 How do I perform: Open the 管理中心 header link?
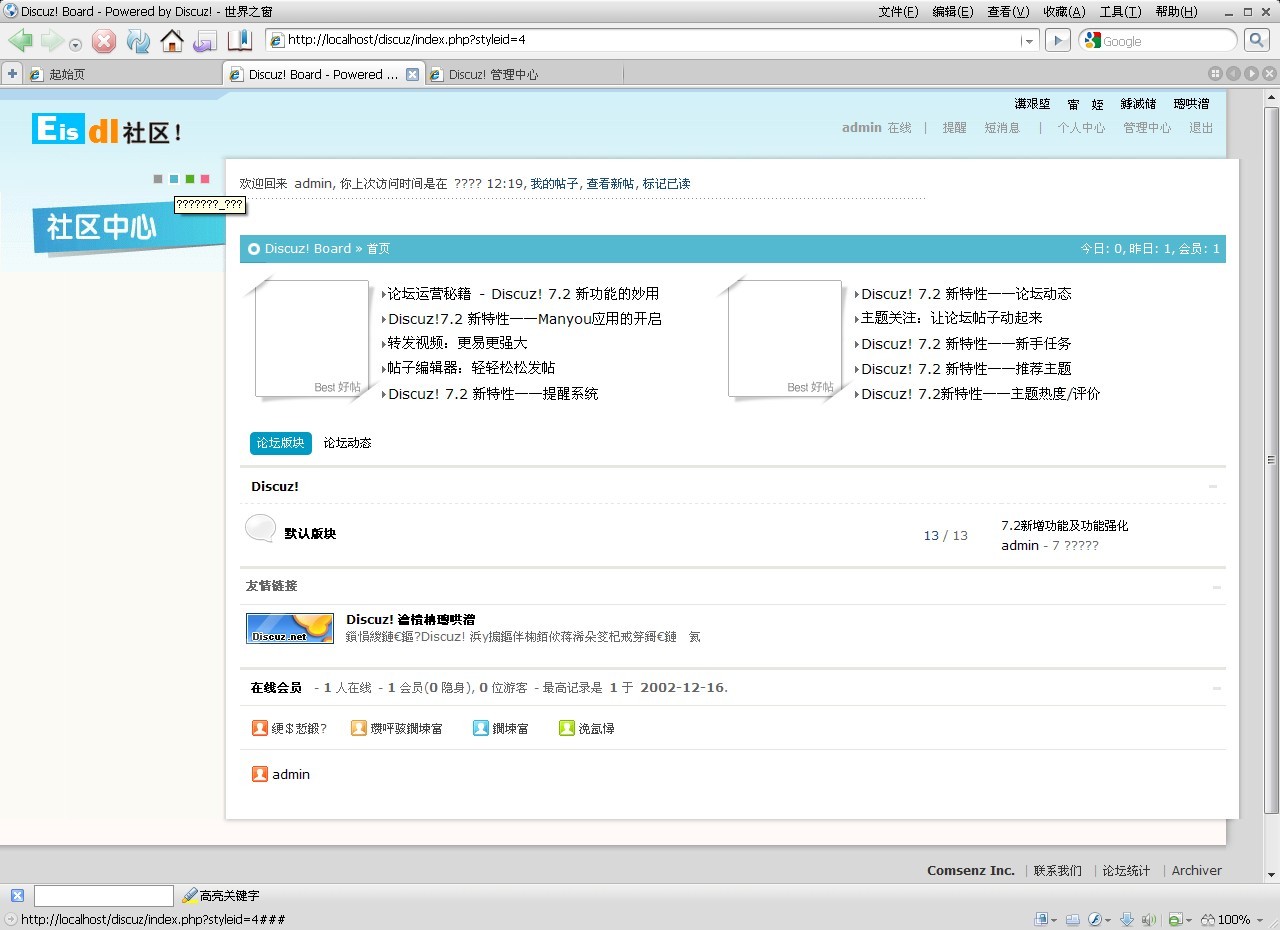tap(1146, 128)
